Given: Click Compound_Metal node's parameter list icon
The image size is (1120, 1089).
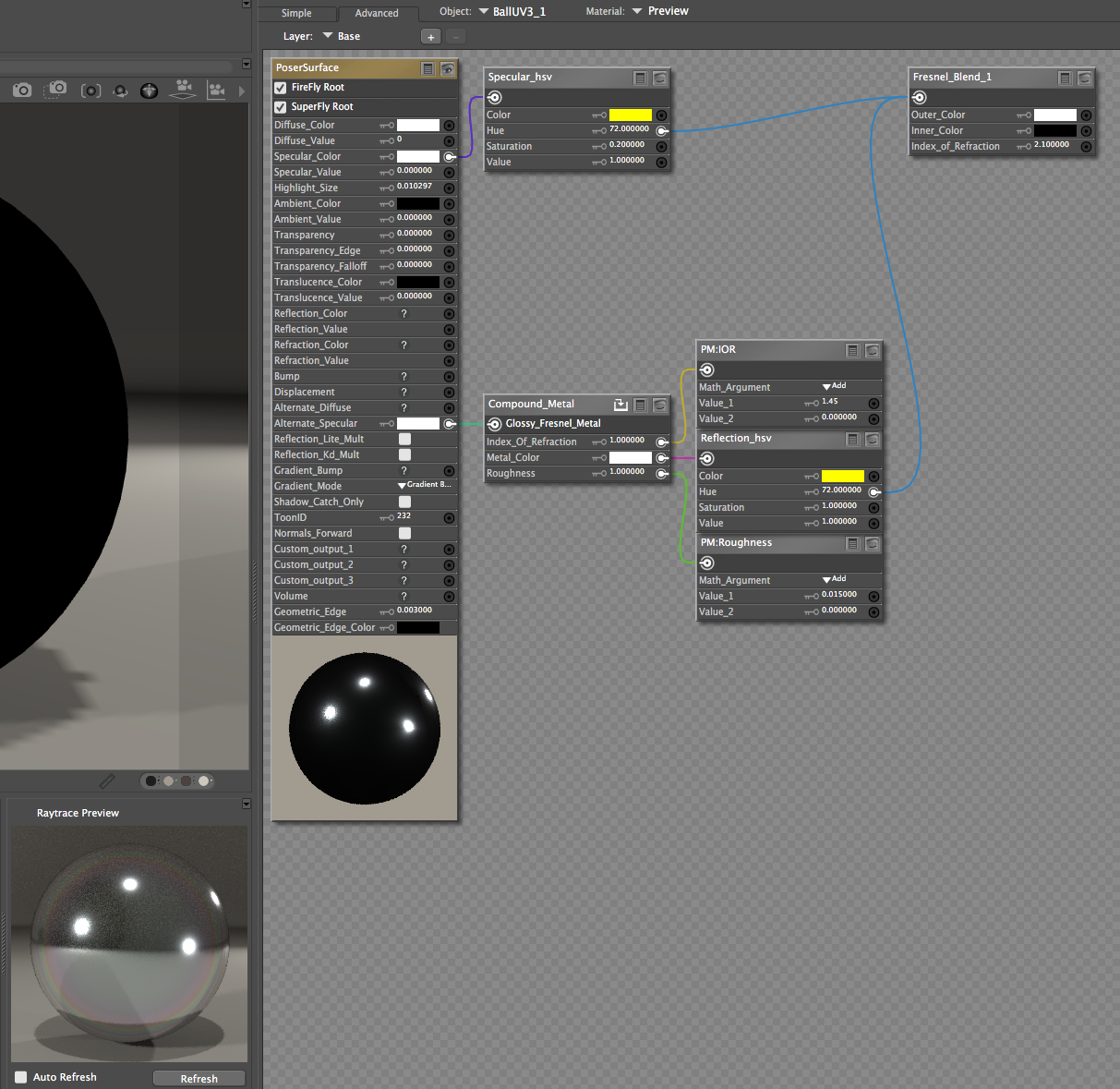Looking at the screenshot, I should [640, 405].
